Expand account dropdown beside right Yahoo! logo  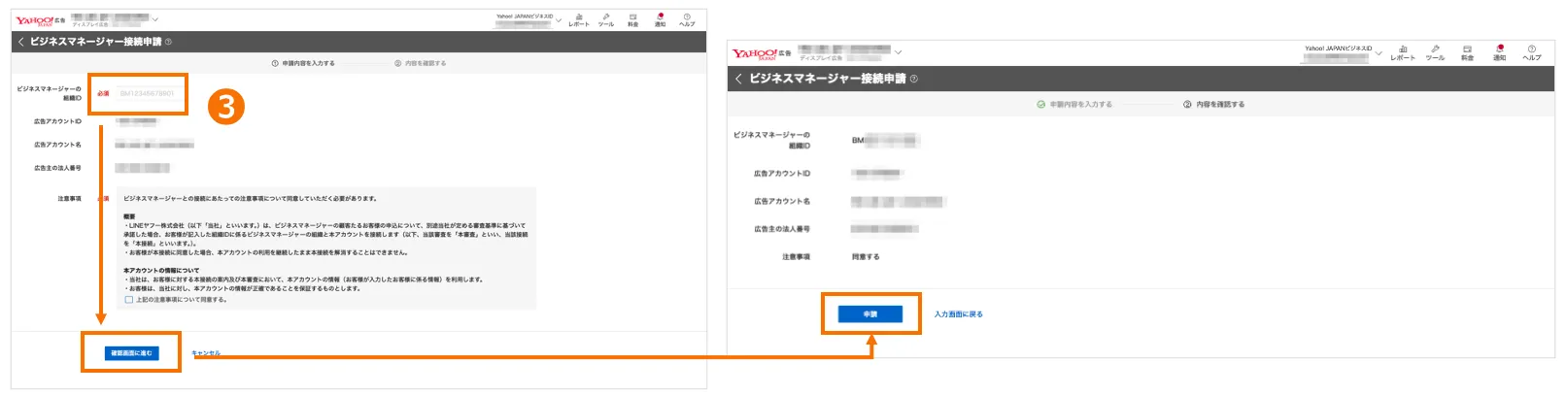click(x=898, y=52)
